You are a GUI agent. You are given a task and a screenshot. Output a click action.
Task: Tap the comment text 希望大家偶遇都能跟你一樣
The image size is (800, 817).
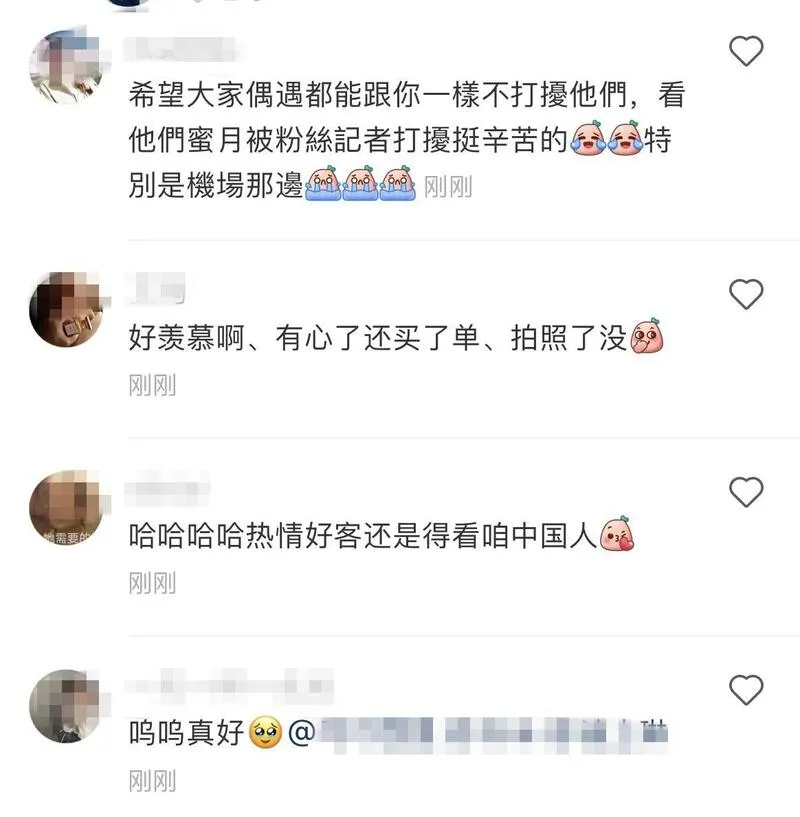407,140
